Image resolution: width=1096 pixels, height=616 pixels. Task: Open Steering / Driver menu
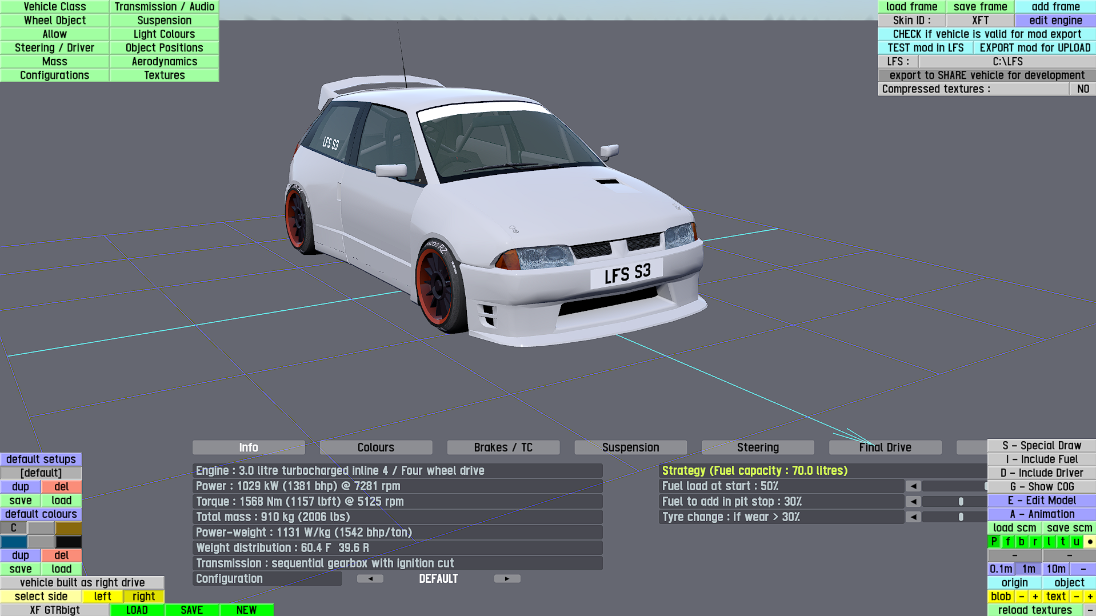point(55,48)
